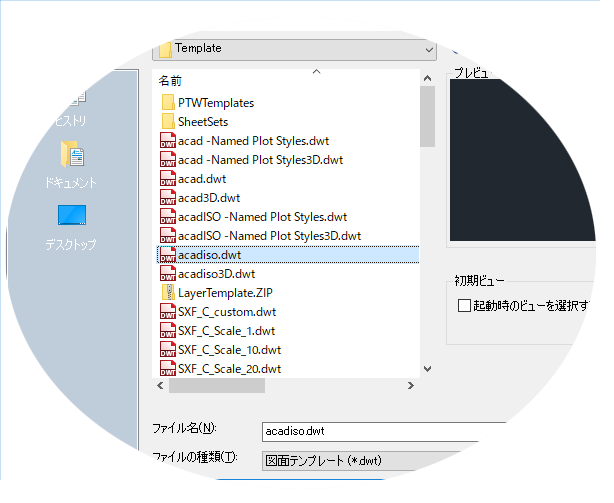Select the file name SXF_C_custom.dwt
The width and height of the screenshot is (614, 503).
click(x=227, y=312)
